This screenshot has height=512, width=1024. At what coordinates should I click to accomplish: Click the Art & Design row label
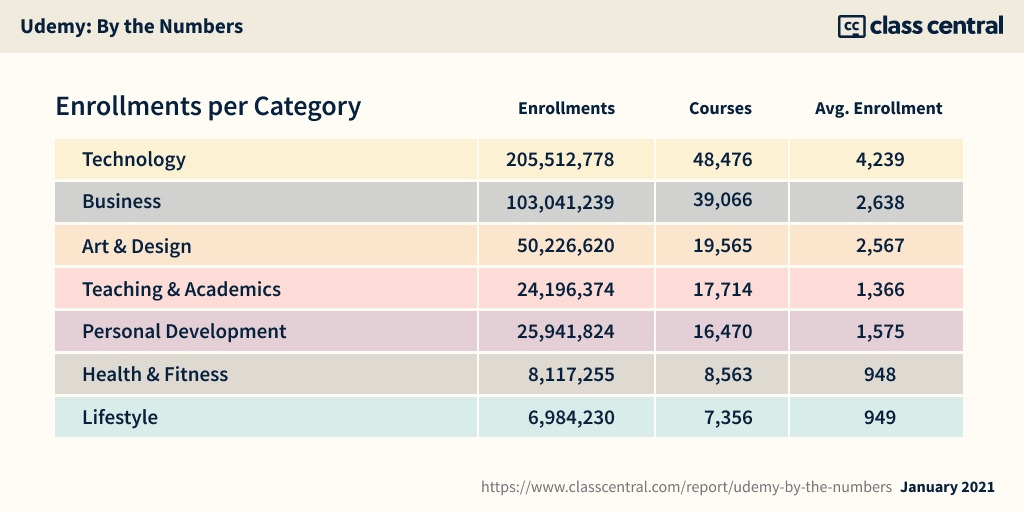(x=136, y=246)
